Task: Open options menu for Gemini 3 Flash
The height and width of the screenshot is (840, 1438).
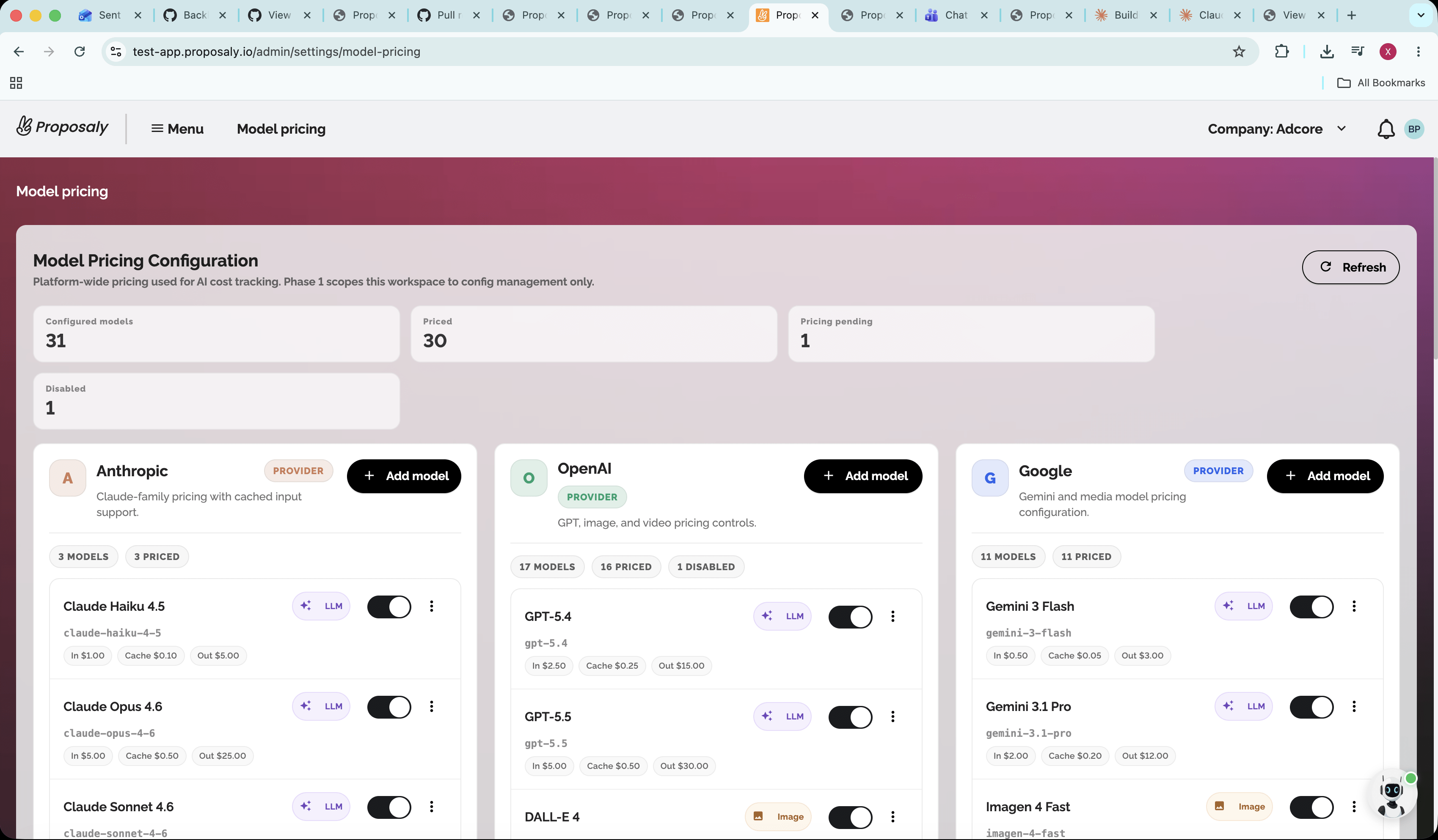Action: click(1354, 606)
